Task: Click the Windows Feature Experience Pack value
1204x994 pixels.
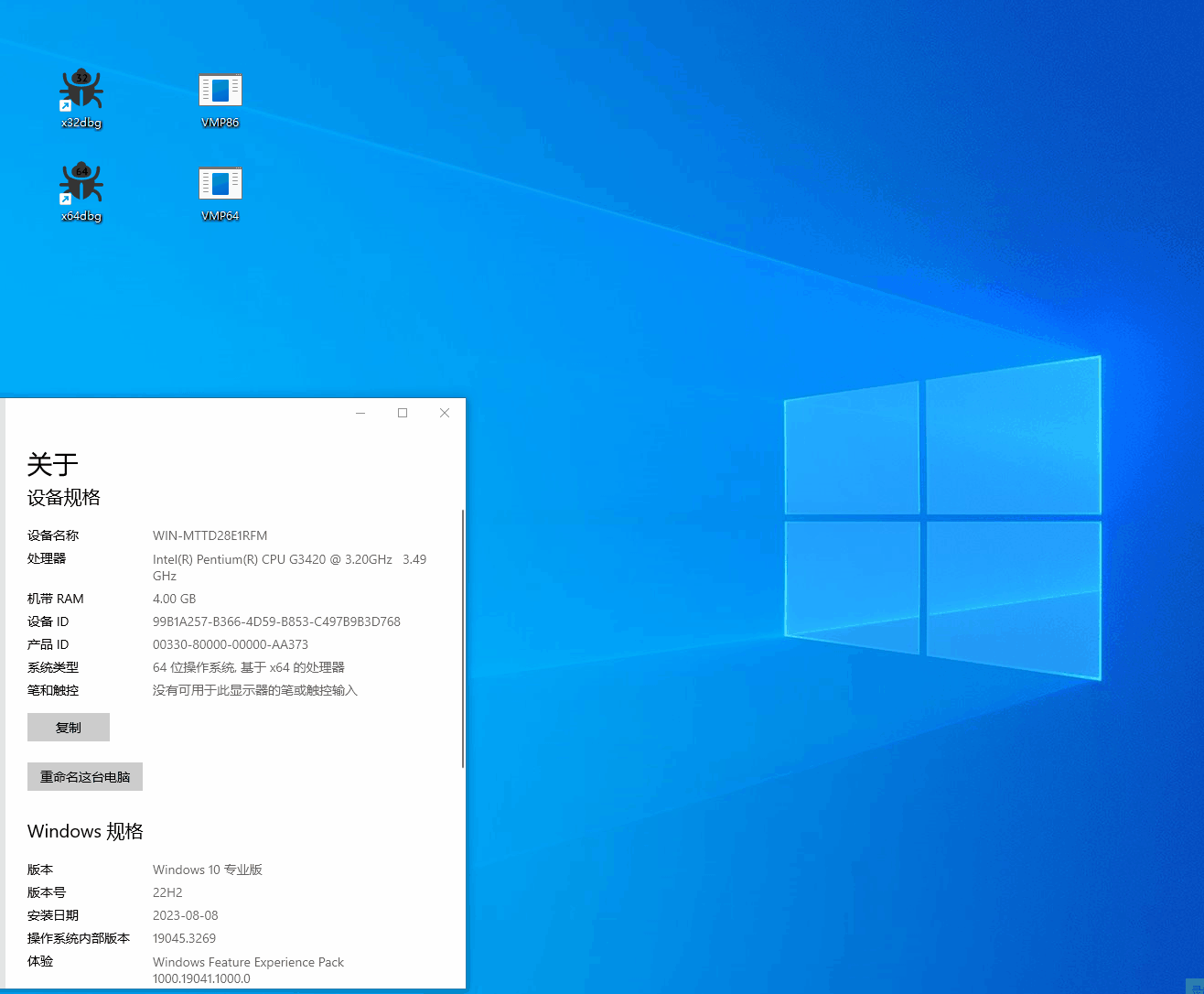Action: click(x=249, y=970)
